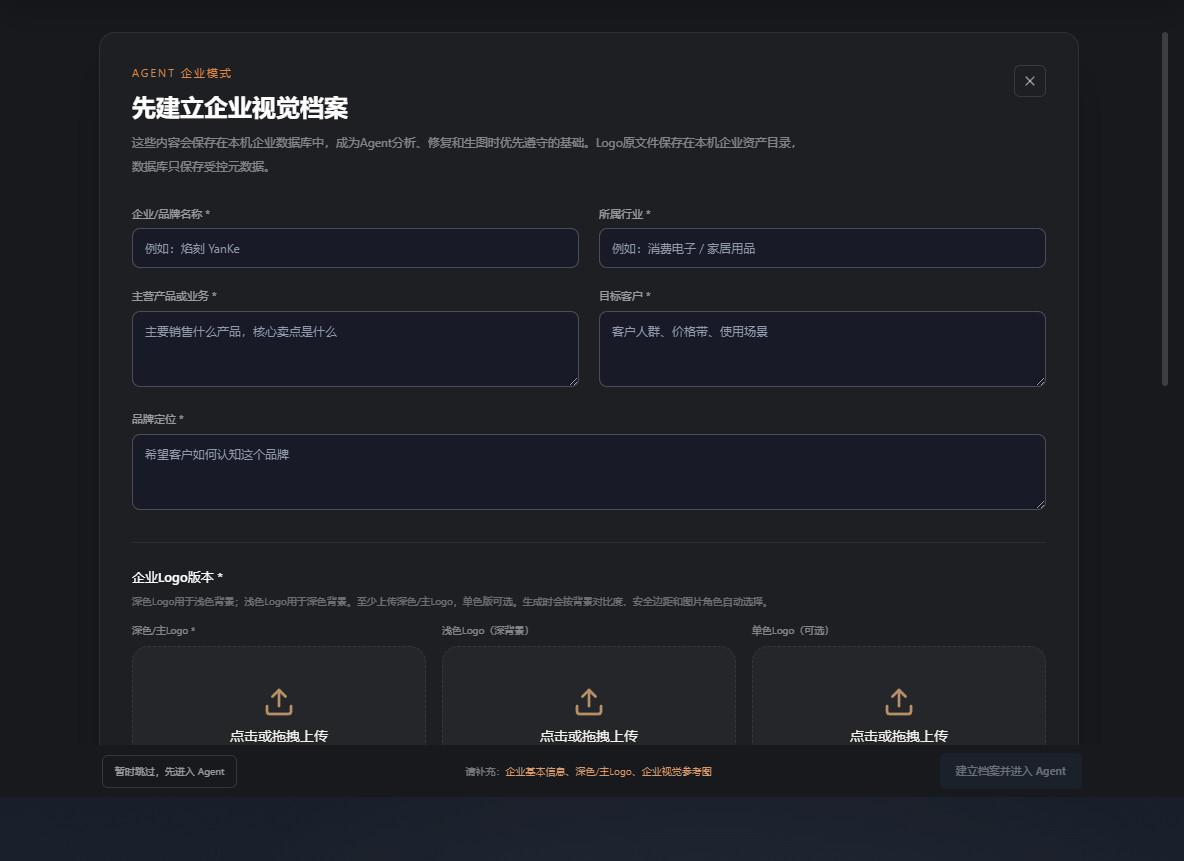Viewport: 1184px width, 861px height.
Task: Click resize handle of 品牌定位 text area
Action: coord(1040,504)
